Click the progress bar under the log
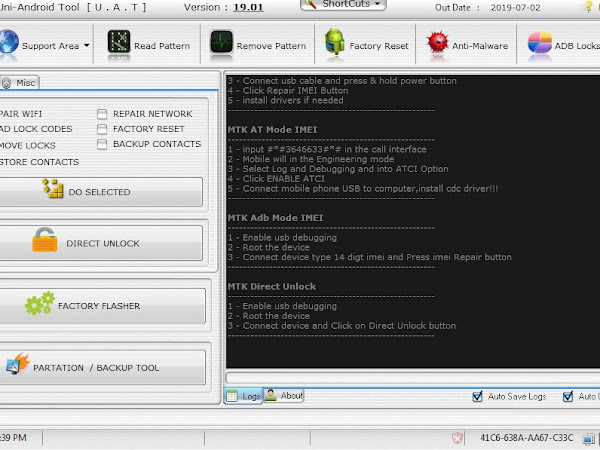600x450 pixels. click(412, 378)
